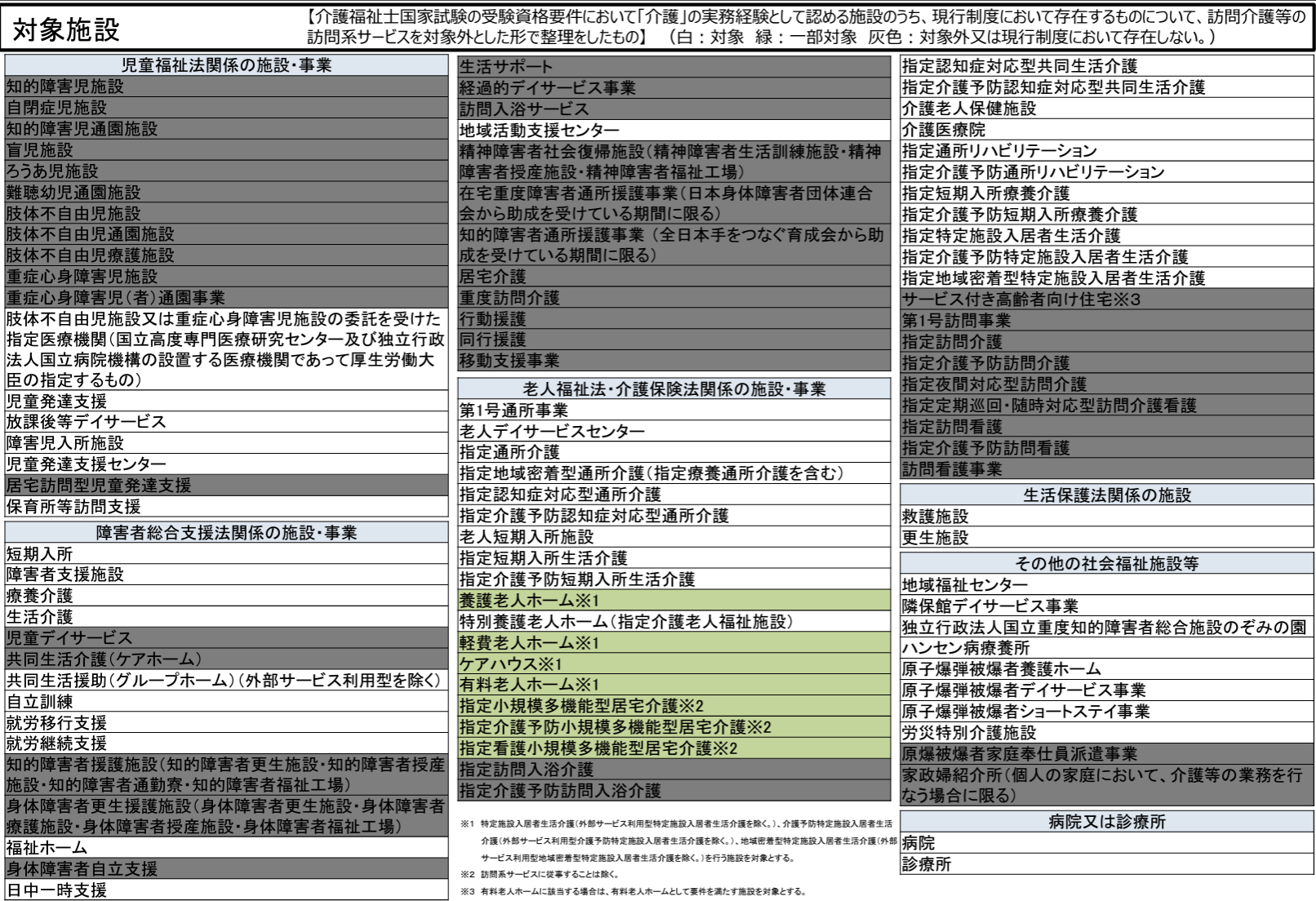Click the 介護老人保健施設 row
This screenshot has width=1316, height=901.
pos(1107,109)
